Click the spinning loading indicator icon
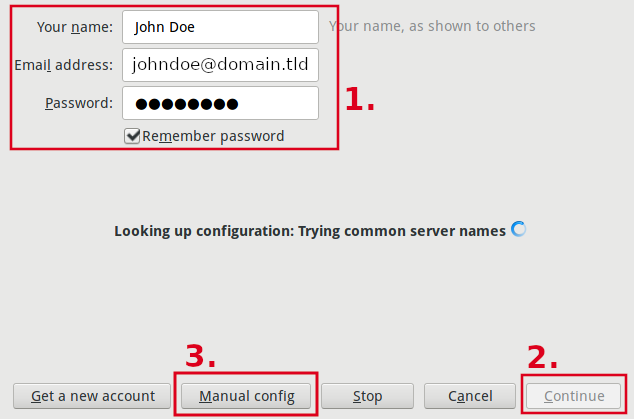The width and height of the screenshot is (634, 419). point(518,229)
